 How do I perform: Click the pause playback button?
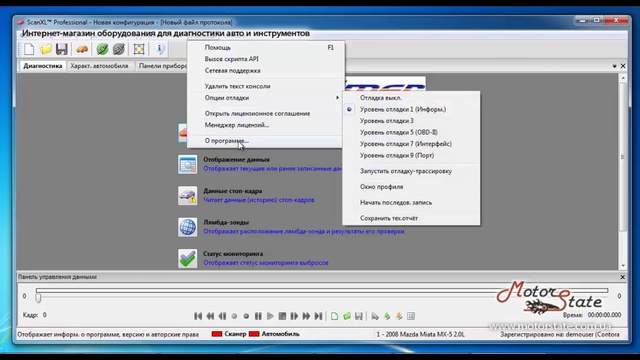pyautogui.click(x=258, y=316)
